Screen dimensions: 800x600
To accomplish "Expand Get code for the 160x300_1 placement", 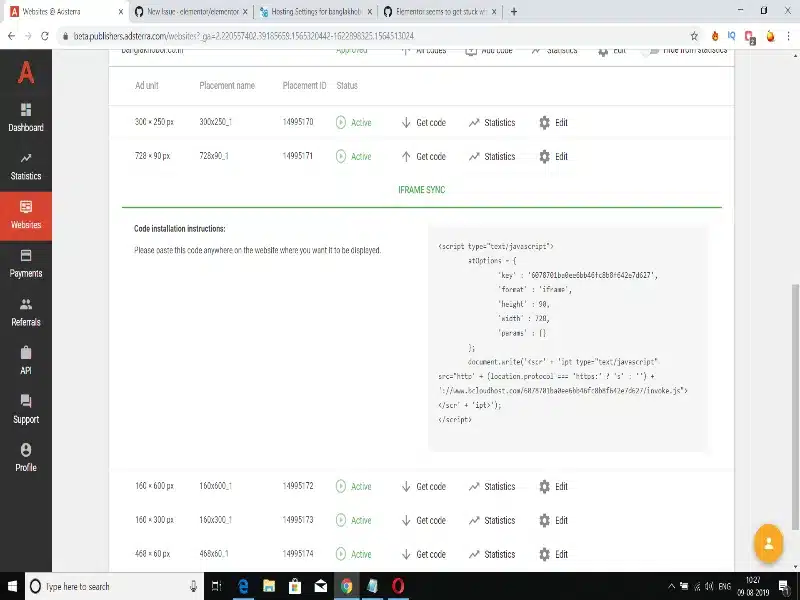I will (423, 520).
